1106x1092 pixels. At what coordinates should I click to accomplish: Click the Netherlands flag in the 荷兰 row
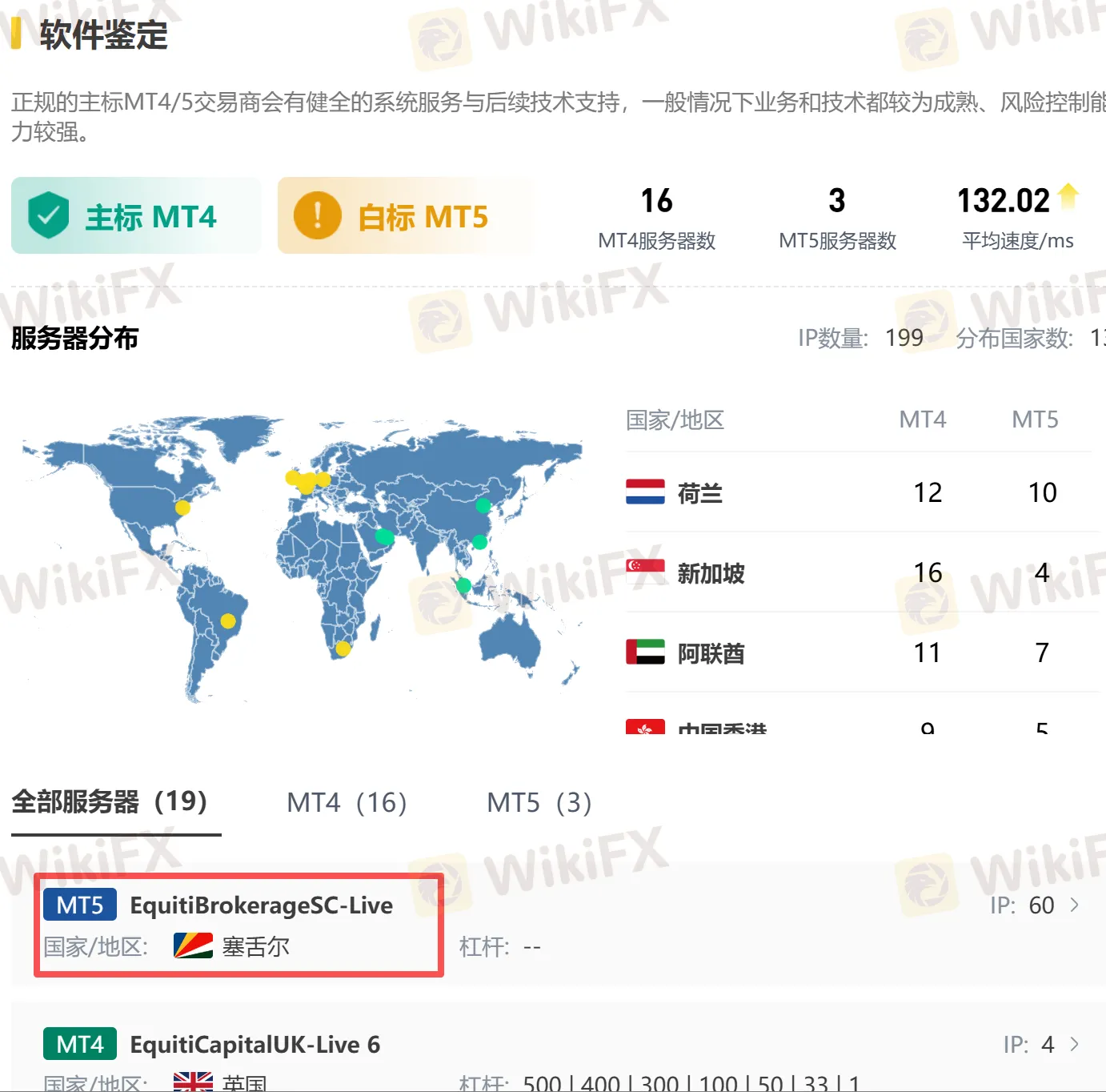click(x=645, y=492)
